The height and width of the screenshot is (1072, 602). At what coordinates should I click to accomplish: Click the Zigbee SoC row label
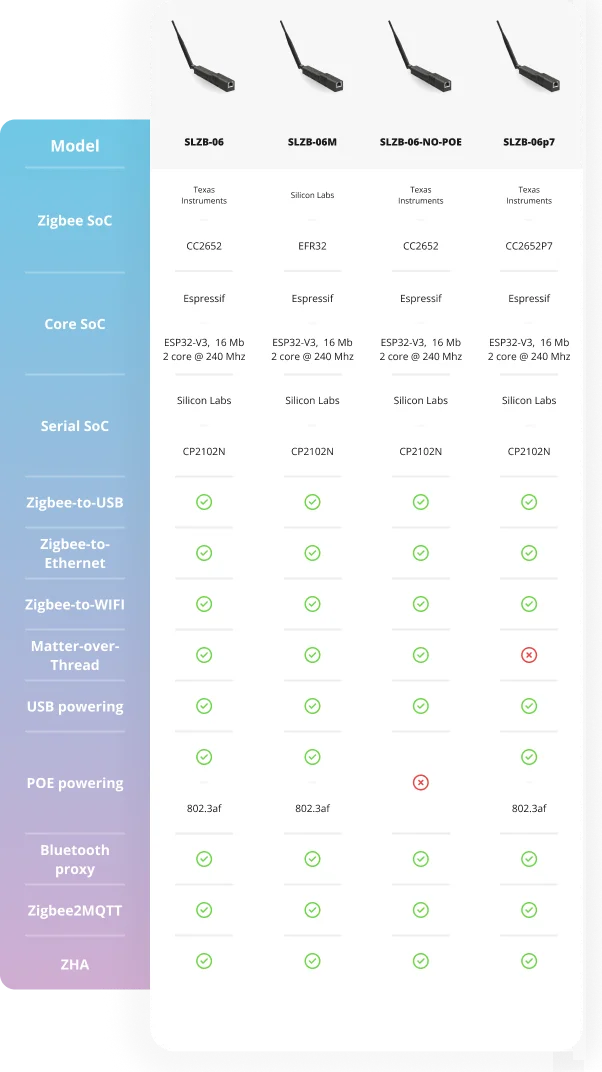point(75,221)
